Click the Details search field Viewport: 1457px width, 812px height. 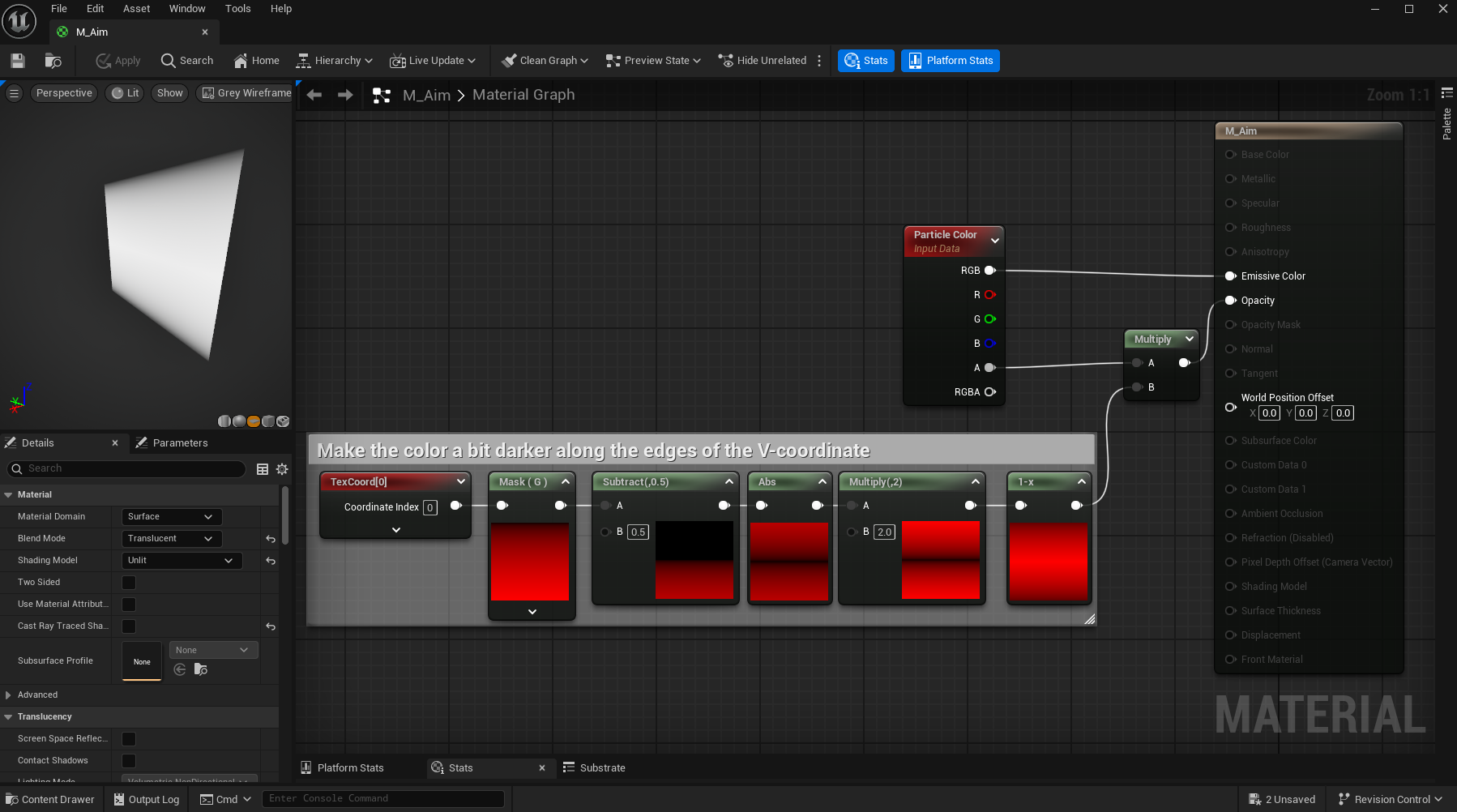(x=130, y=469)
